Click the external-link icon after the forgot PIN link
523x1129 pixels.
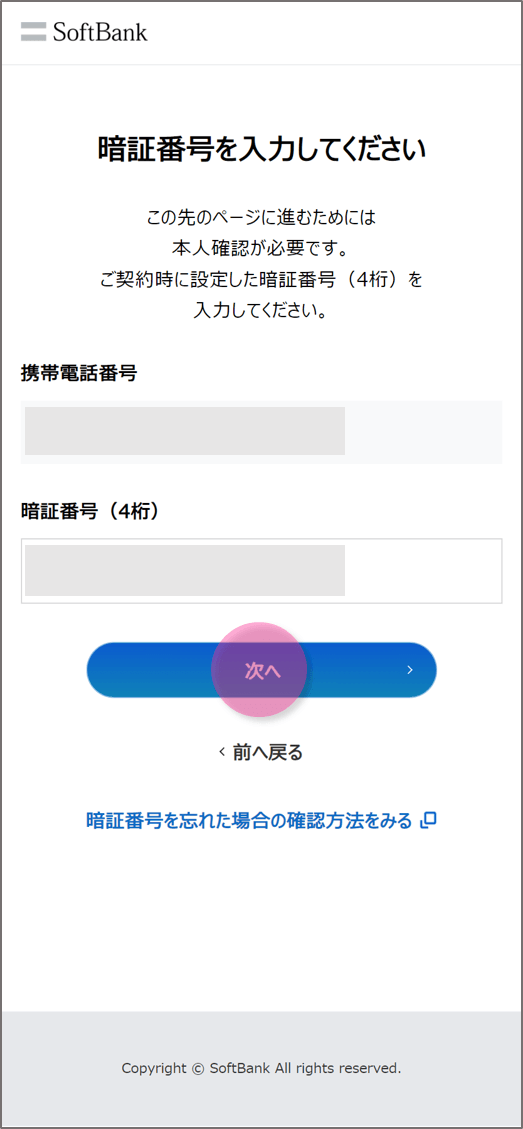(429, 820)
